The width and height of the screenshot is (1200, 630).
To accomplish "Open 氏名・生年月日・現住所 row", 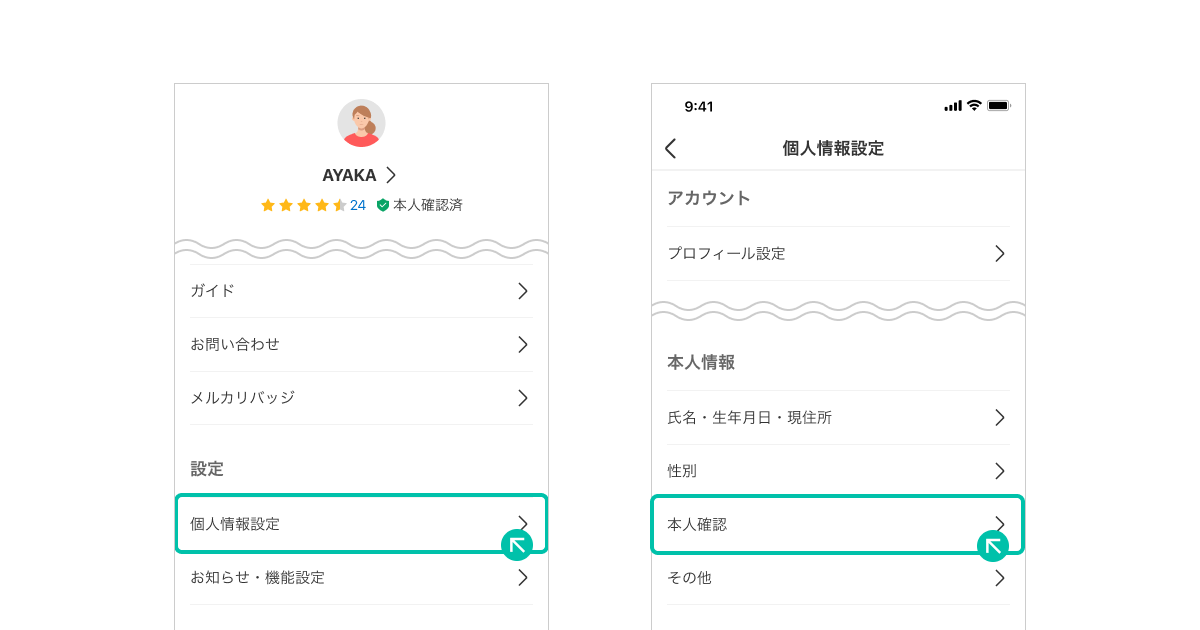I will (x=838, y=418).
